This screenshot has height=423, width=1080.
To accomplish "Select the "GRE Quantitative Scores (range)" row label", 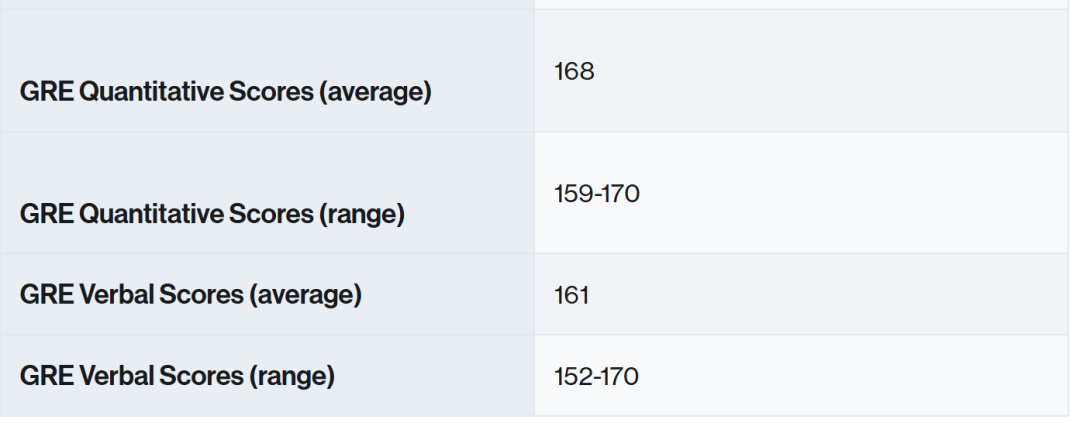I will click(210, 216).
